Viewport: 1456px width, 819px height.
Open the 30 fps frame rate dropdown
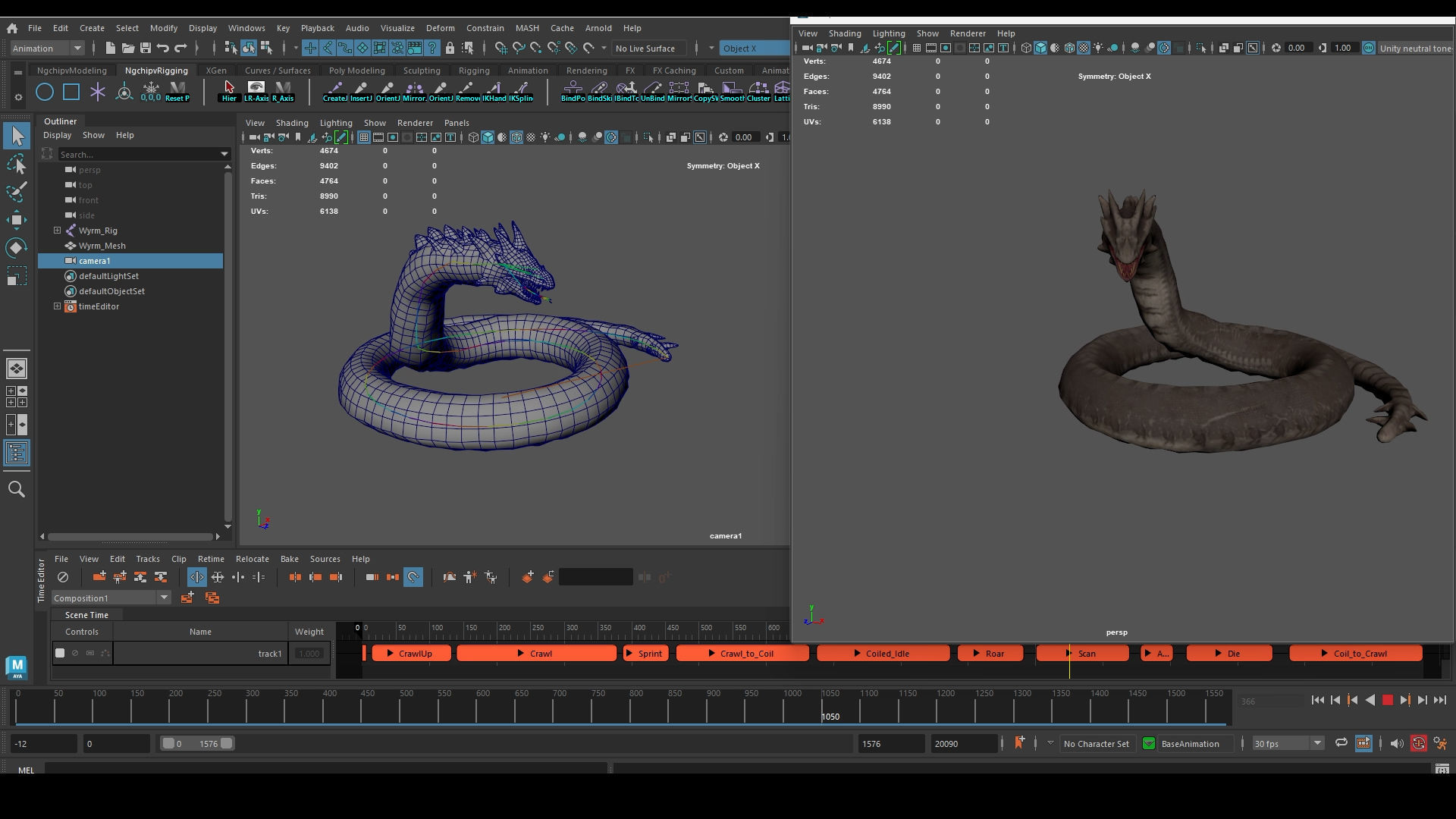[x=1288, y=744]
